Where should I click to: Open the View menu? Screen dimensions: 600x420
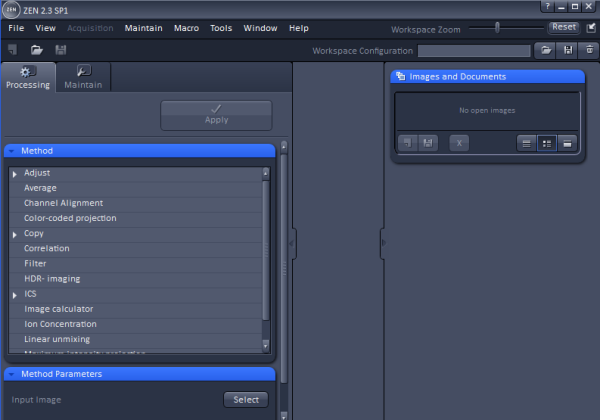click(46, 28)
